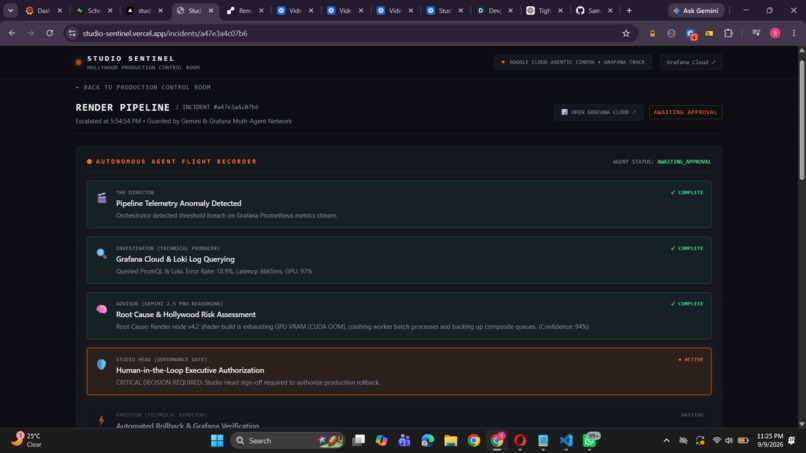Open the Wi-Fi network tray icon
The width and height of the screenshot is (806, 453).
(717, 441)
